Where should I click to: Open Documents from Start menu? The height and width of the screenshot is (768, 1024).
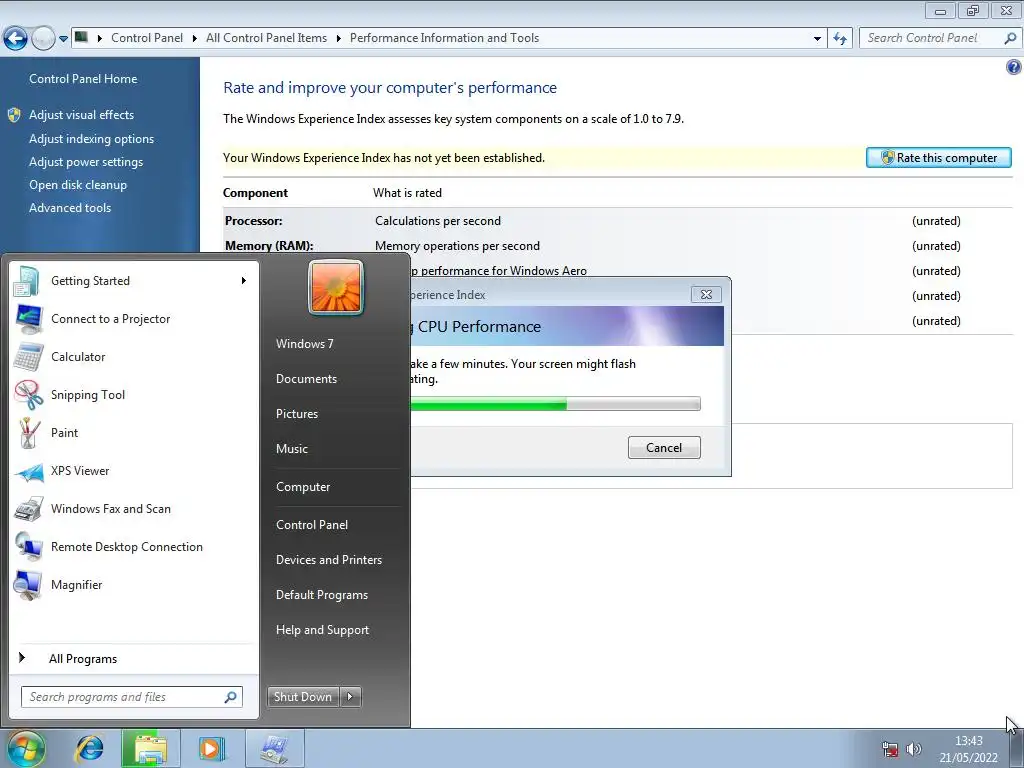[306, 379]
